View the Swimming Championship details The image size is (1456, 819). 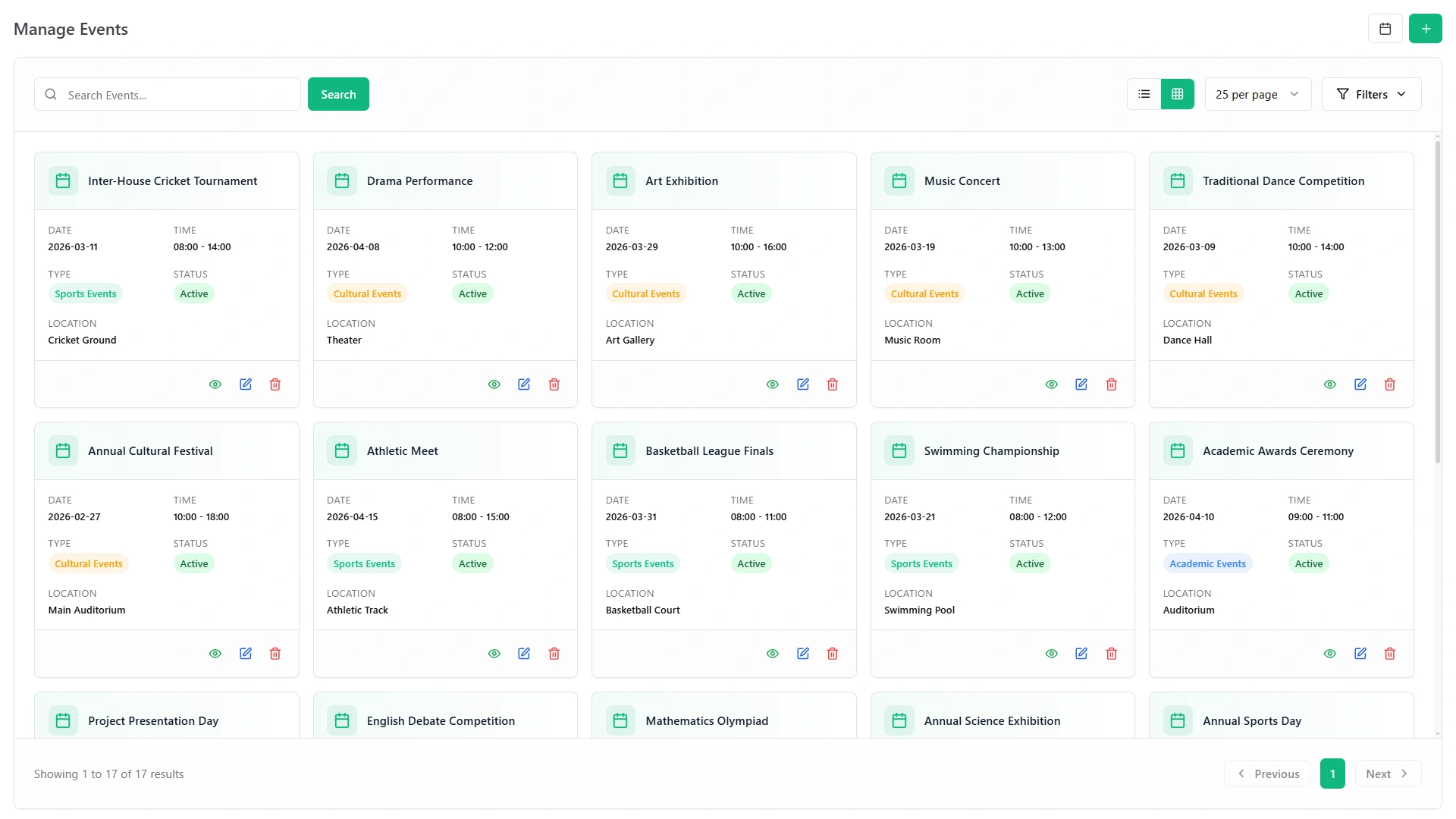1052,654
